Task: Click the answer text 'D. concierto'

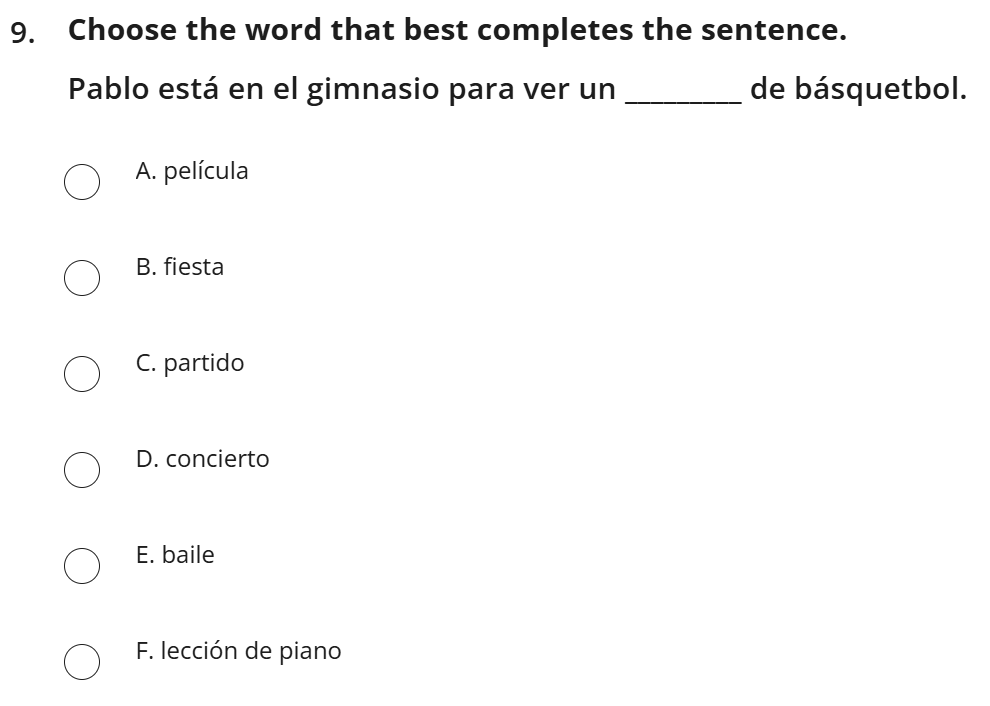Action: tap(203, 460)
